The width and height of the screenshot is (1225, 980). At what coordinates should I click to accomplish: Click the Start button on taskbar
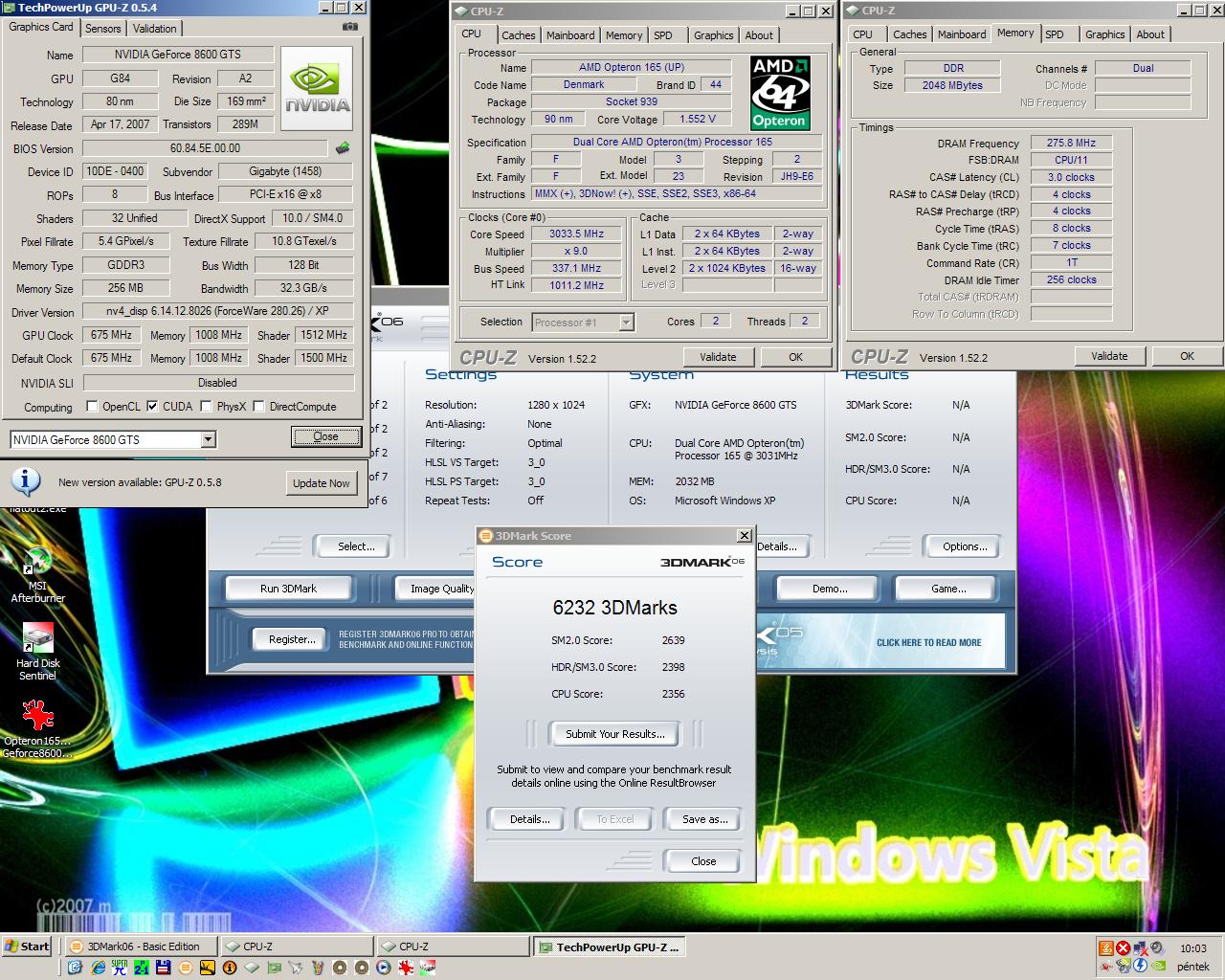click(x=27, y=947)
